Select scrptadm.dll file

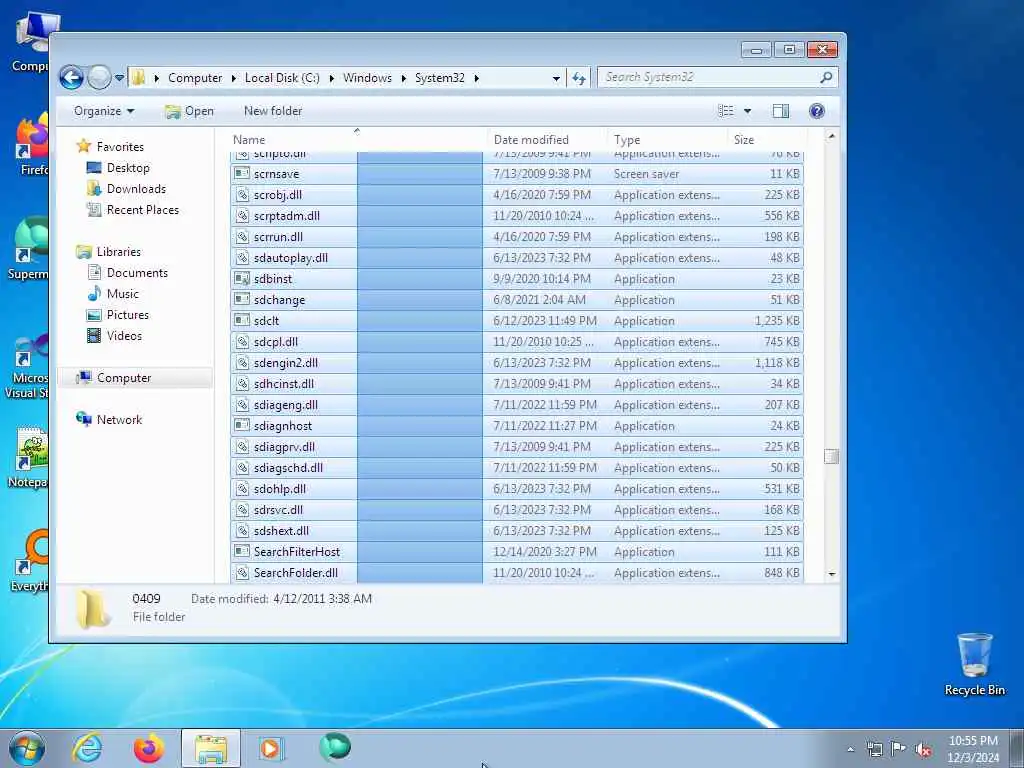pos(517,216)
